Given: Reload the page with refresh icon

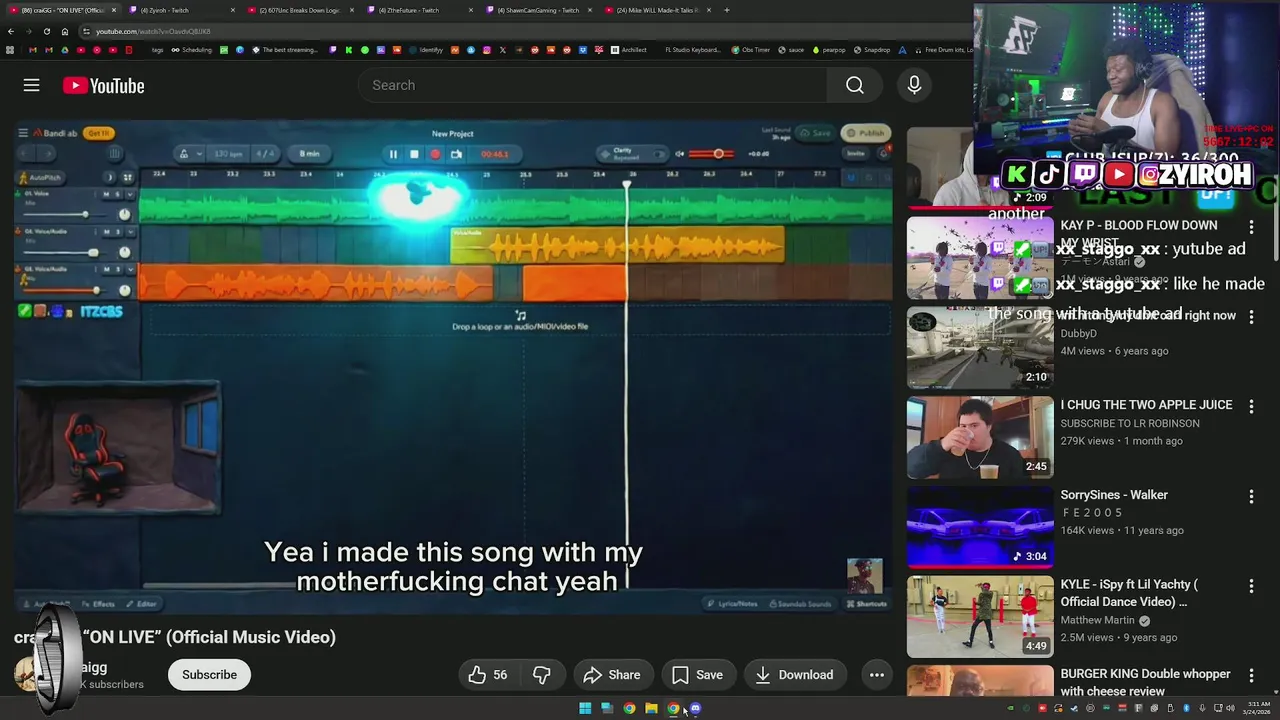Looking at the screenshot, I should point(47,31).
